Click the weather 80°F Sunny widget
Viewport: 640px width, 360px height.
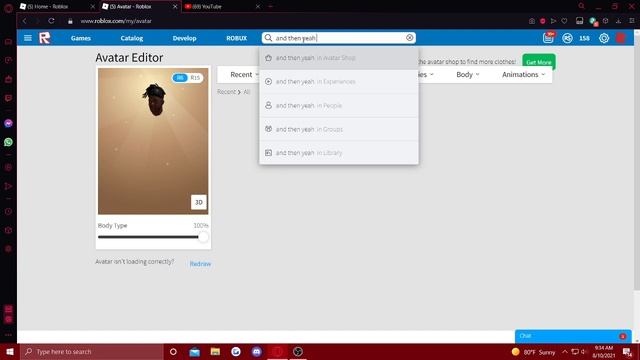pos(533,352)
